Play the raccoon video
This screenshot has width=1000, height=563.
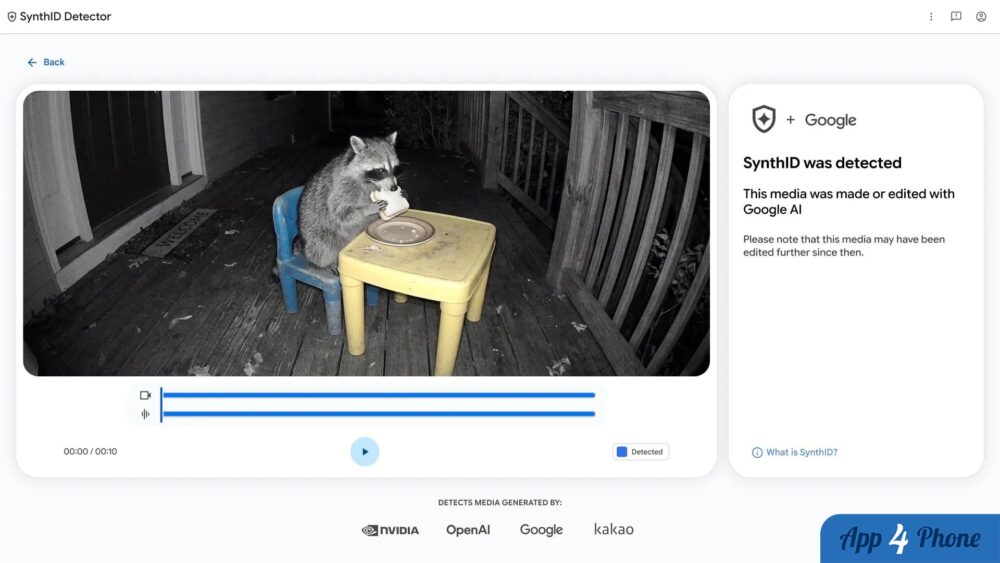(365, 451)
